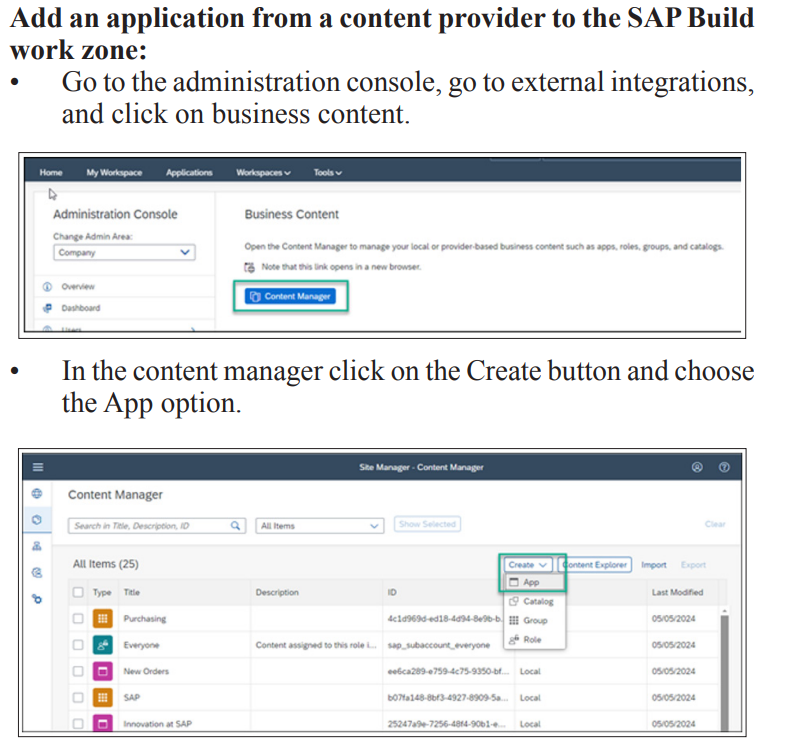
Task: Choose Catalog from the Create menu
Action: 534,601
